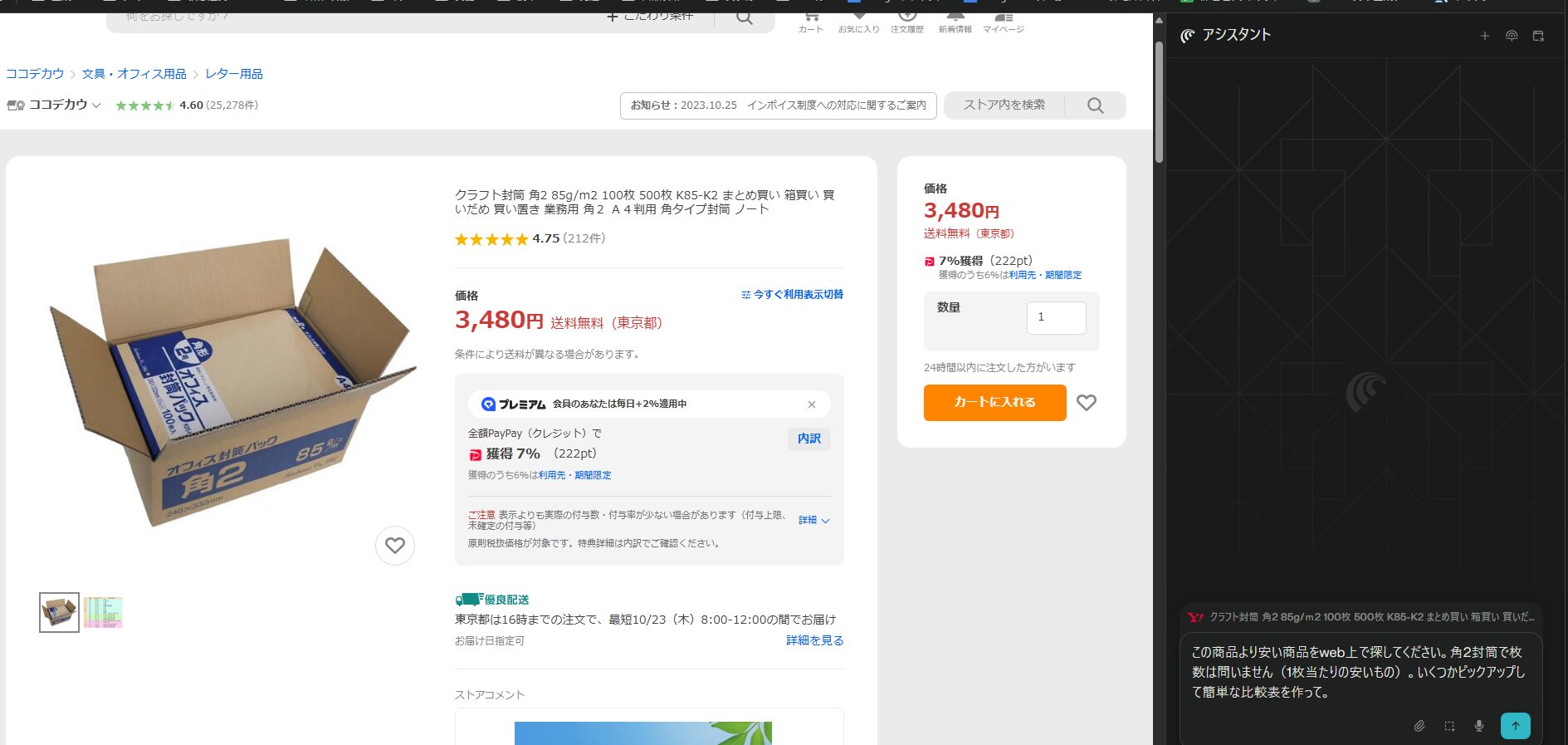Screen dimensions: 1568x745
Task: Click the store search magnifier icon
Action: pyautogui.click(x=1095, y=105)
